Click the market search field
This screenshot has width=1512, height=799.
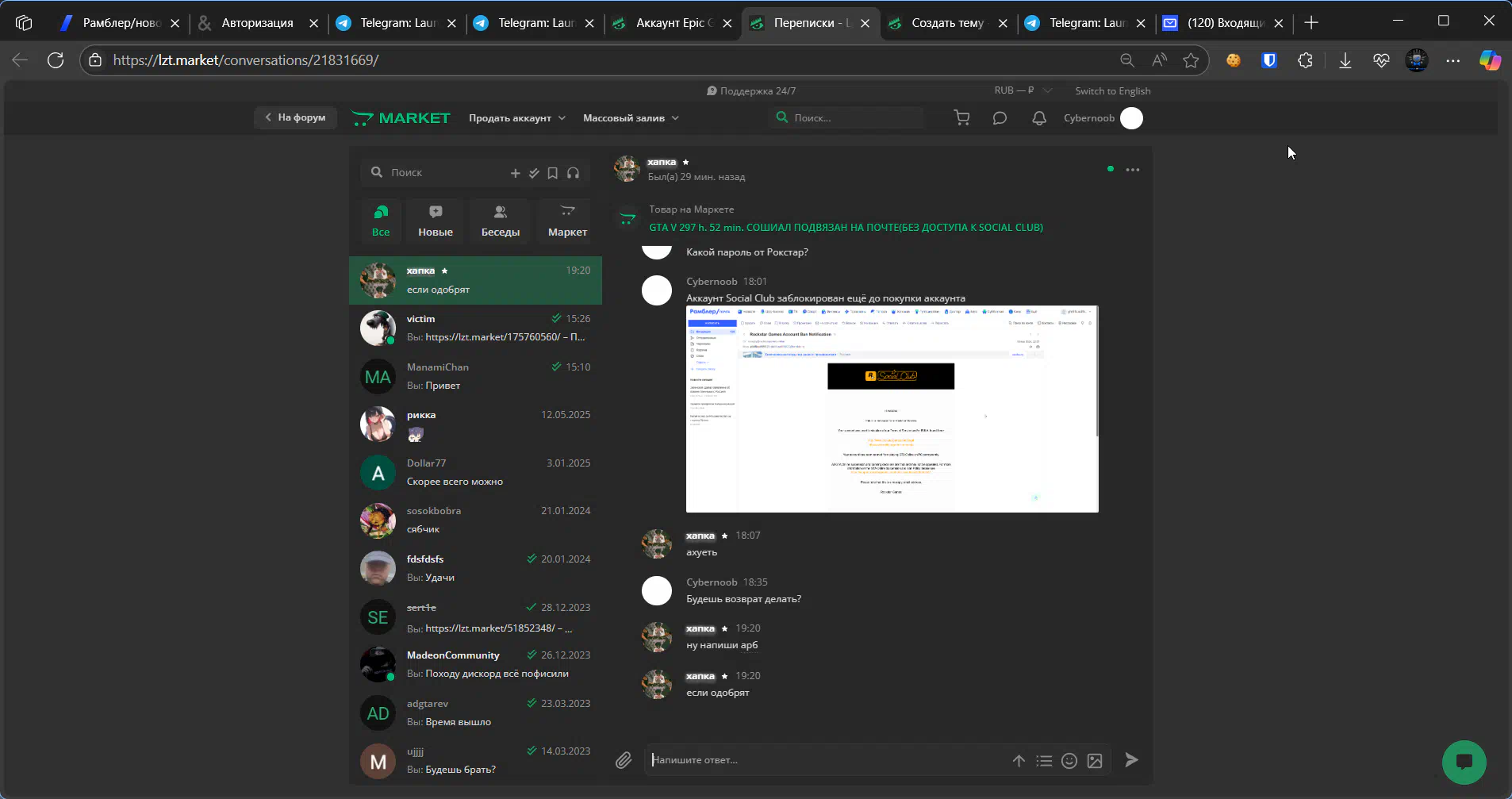846,118
